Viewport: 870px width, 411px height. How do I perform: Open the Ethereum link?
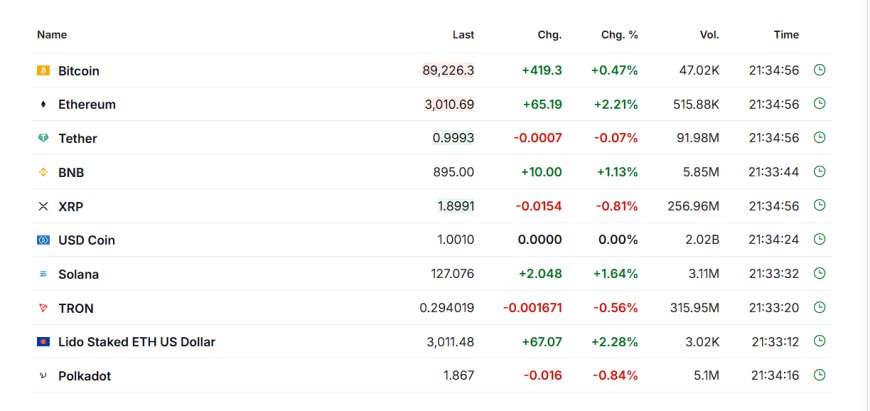pyautogui.click(x=87, y=104)
